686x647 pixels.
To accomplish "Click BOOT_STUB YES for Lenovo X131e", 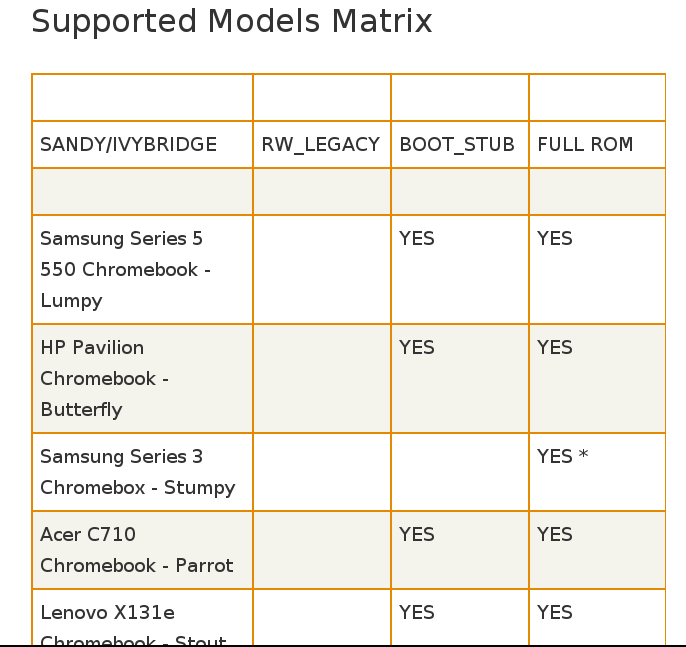I will (417, 613).
